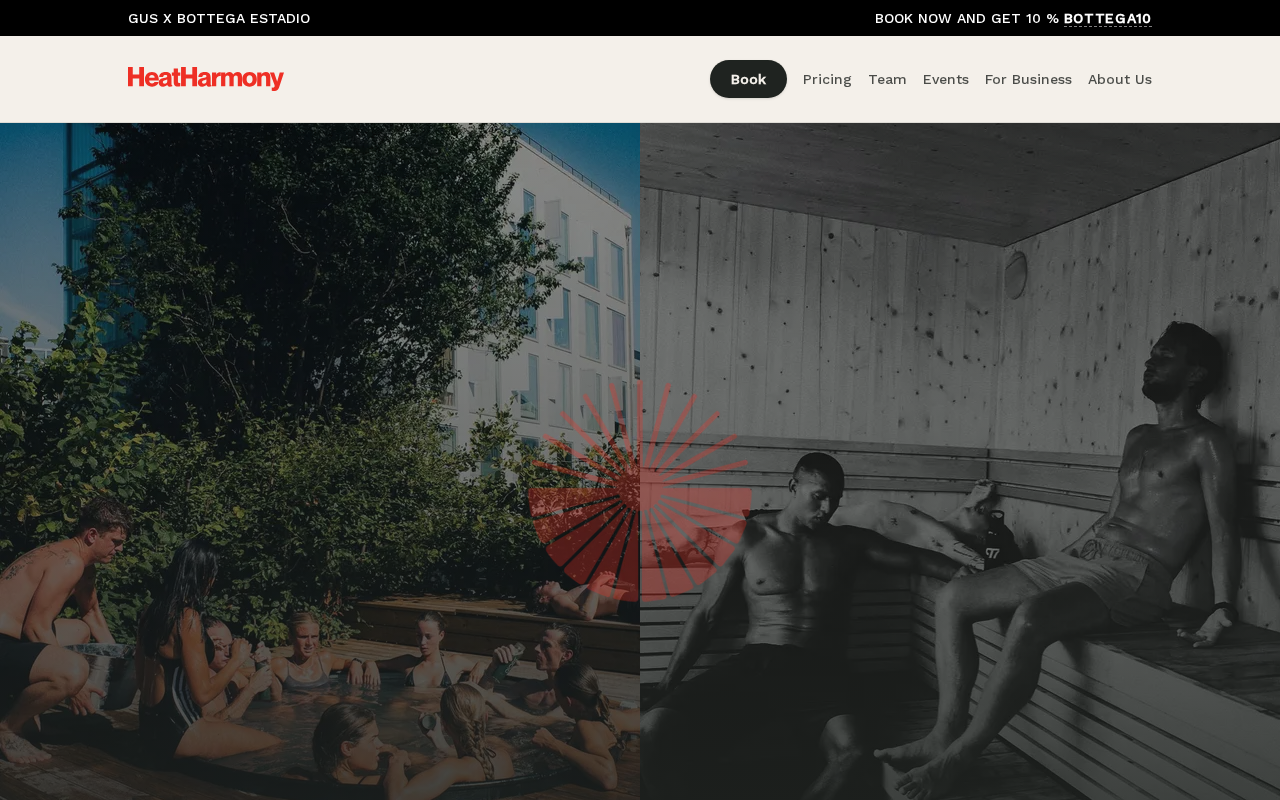The height and width of the screenshot is (800, 1280).
Task: Click the BOOK NOW AND GET 10 % text
Action: [x=967, y=18]
